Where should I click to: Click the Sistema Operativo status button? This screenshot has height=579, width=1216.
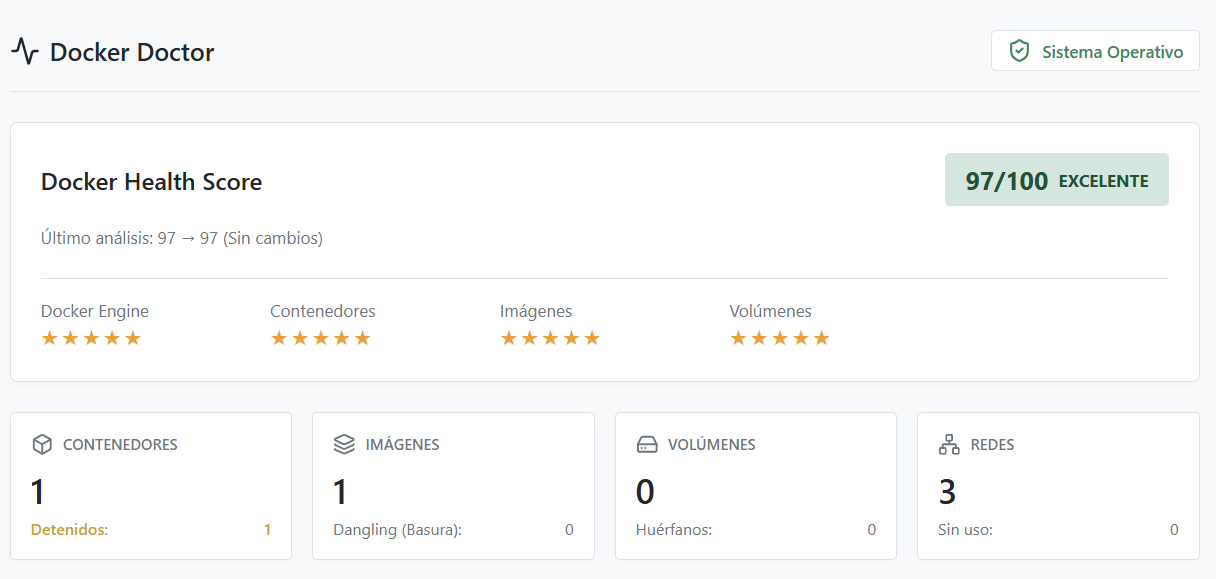tap(1095, 51)
